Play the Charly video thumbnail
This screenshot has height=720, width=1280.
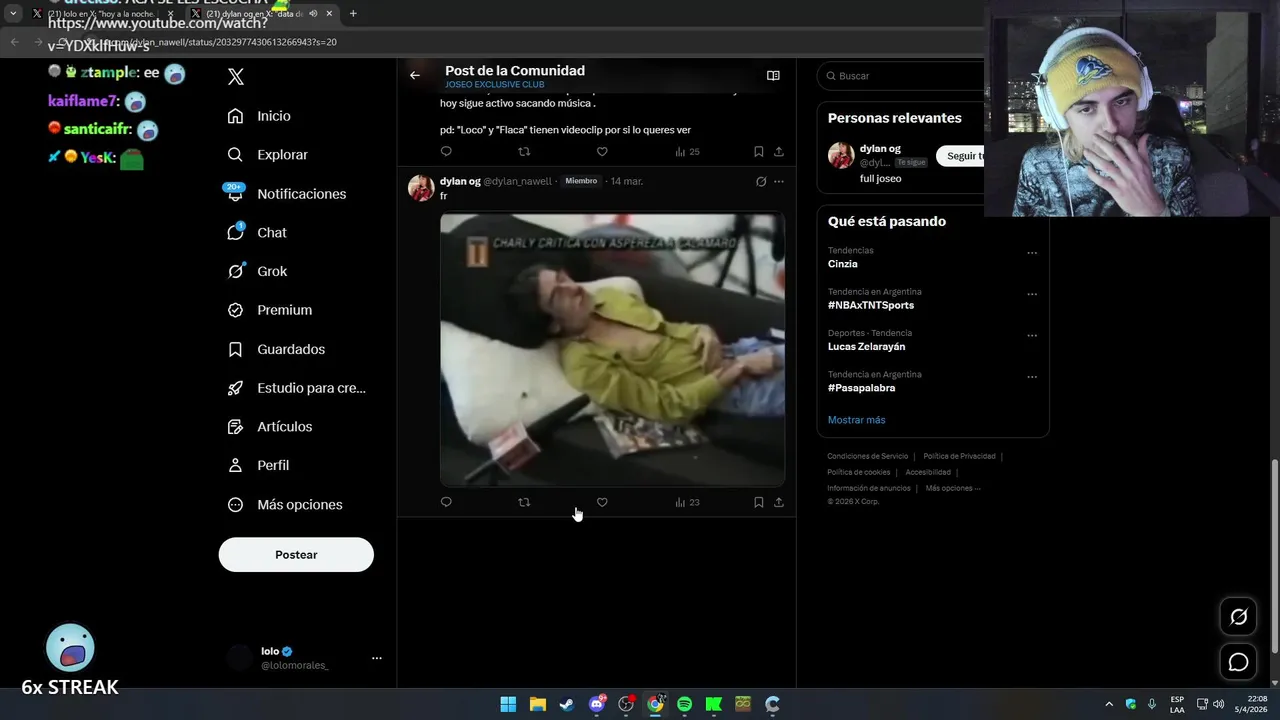point(612,349)
